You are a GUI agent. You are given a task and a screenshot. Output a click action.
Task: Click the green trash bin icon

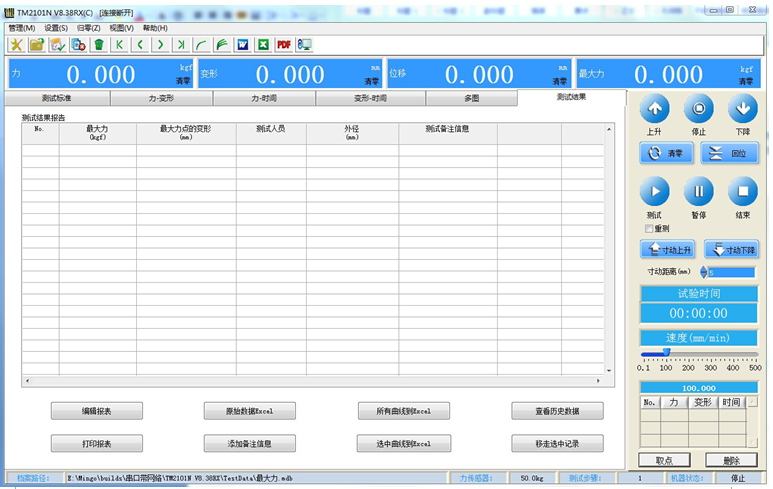tap(99, 45)
